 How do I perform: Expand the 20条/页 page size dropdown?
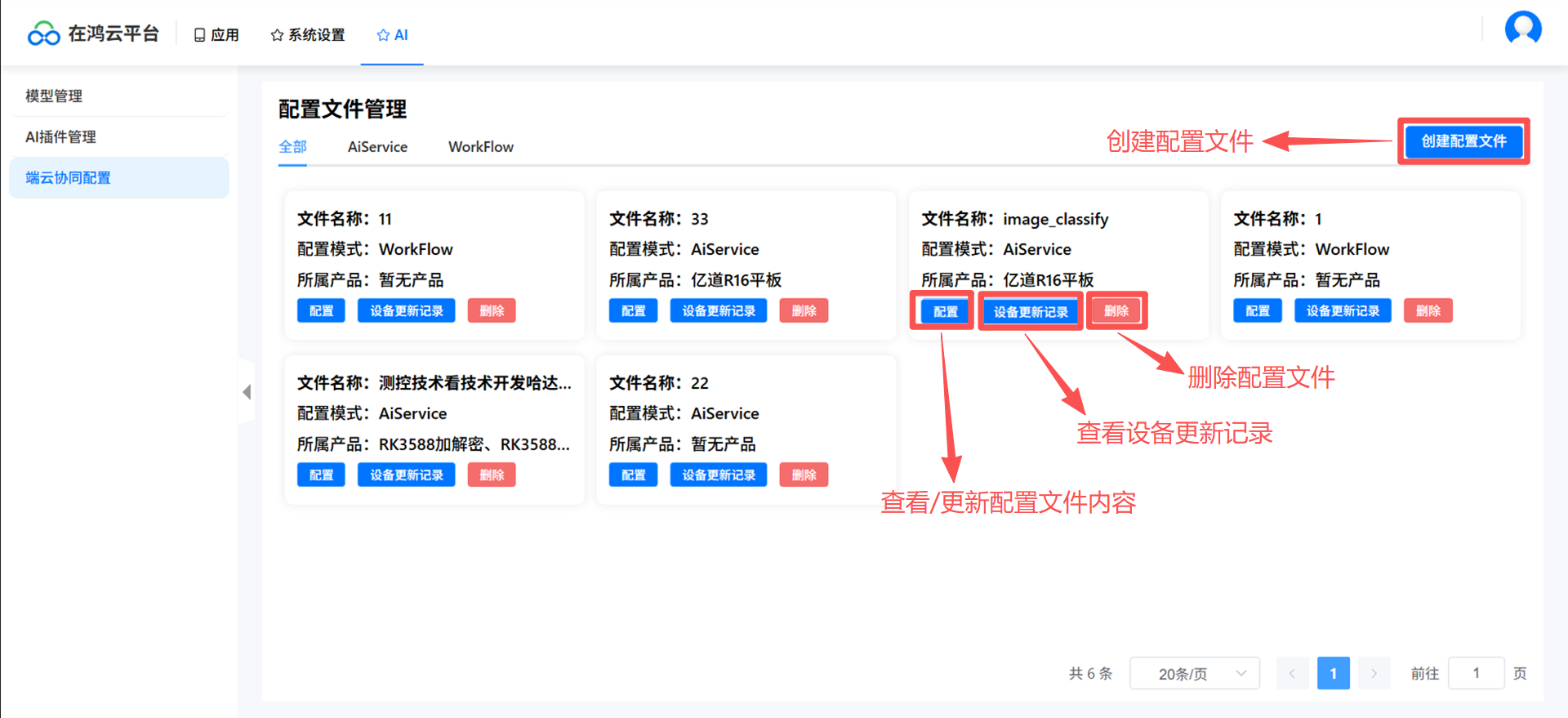[1194, 674]
